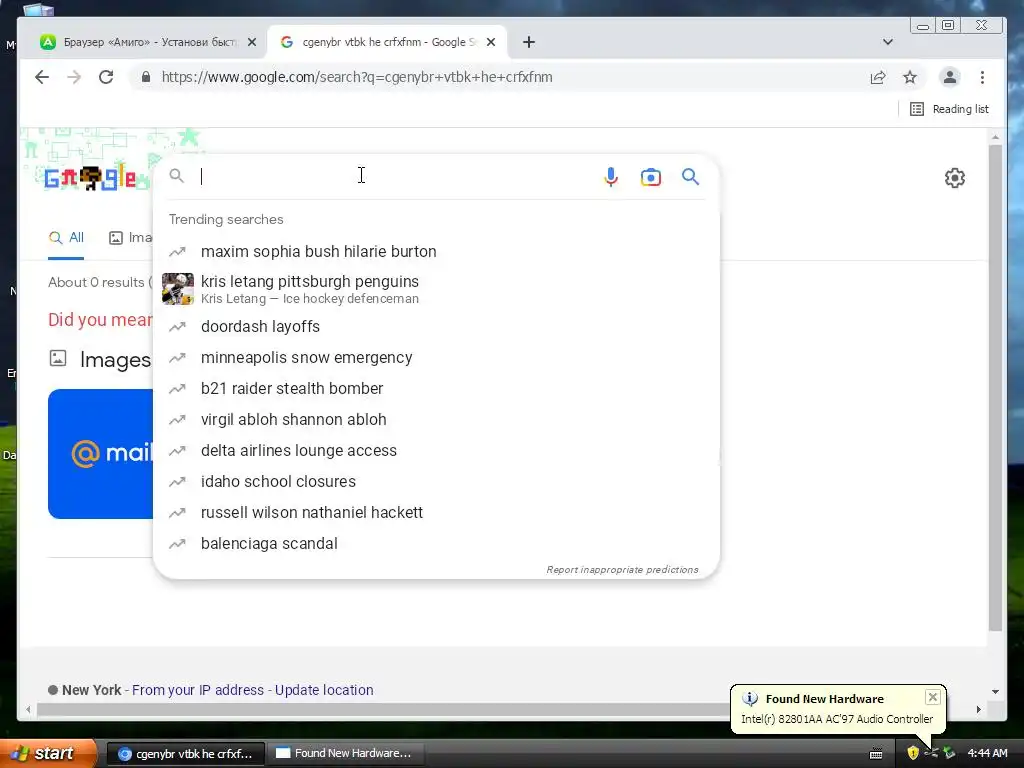Viewport: 1024px width, 768px height.
Task: Open Found New Hardware taskbar item
Action: pyautogui.click(x=345, y=754)
